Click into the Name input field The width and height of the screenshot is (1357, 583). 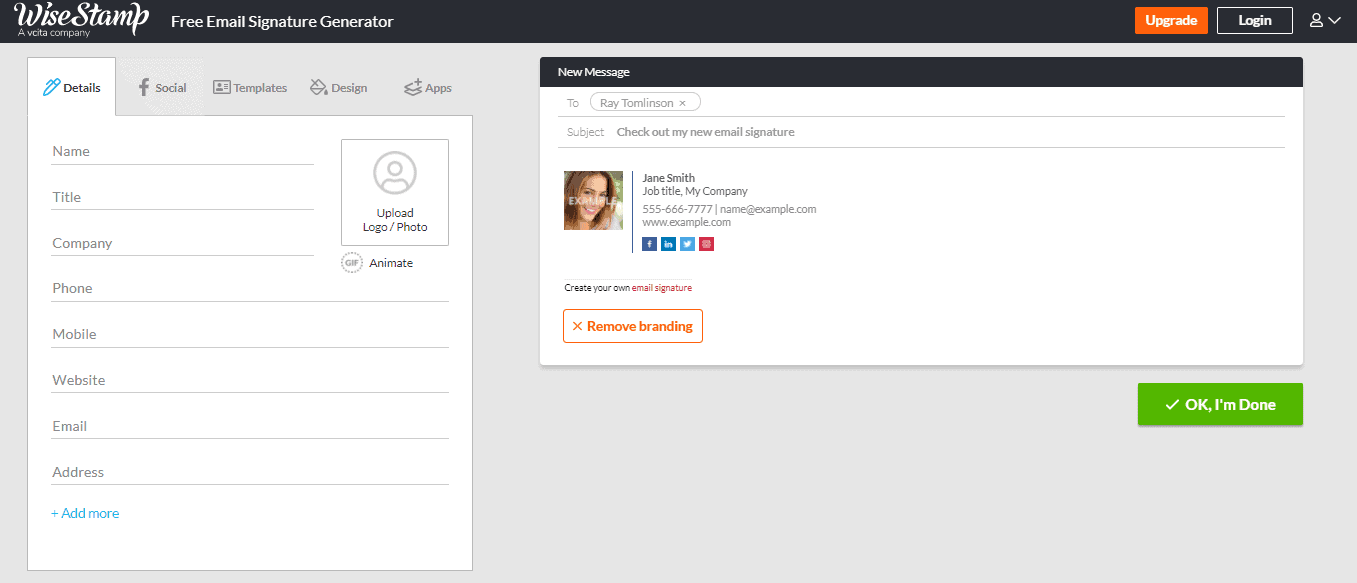coord(182,152)
